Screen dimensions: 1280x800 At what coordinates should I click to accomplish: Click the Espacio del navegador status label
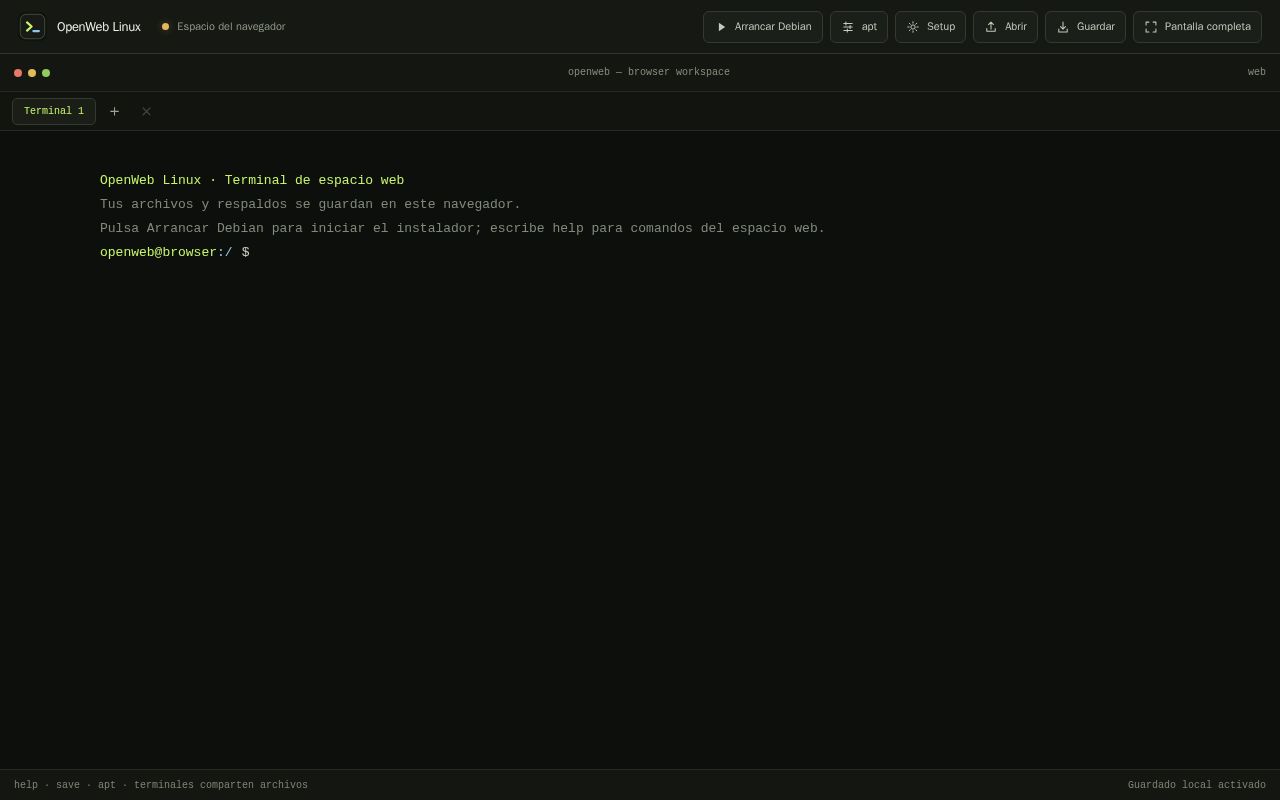pos(231,27)
